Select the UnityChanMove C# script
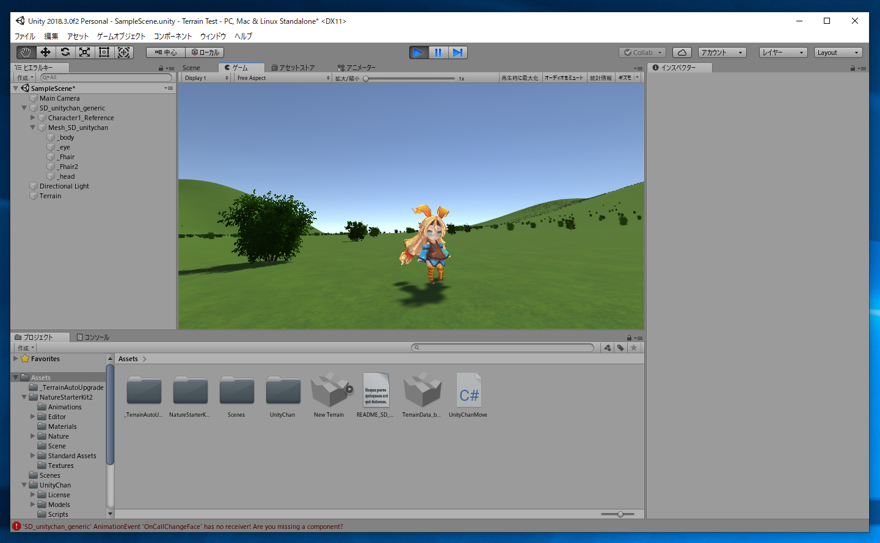The height and width of the screenshot is (543, 880). click(x=468, y=395)
